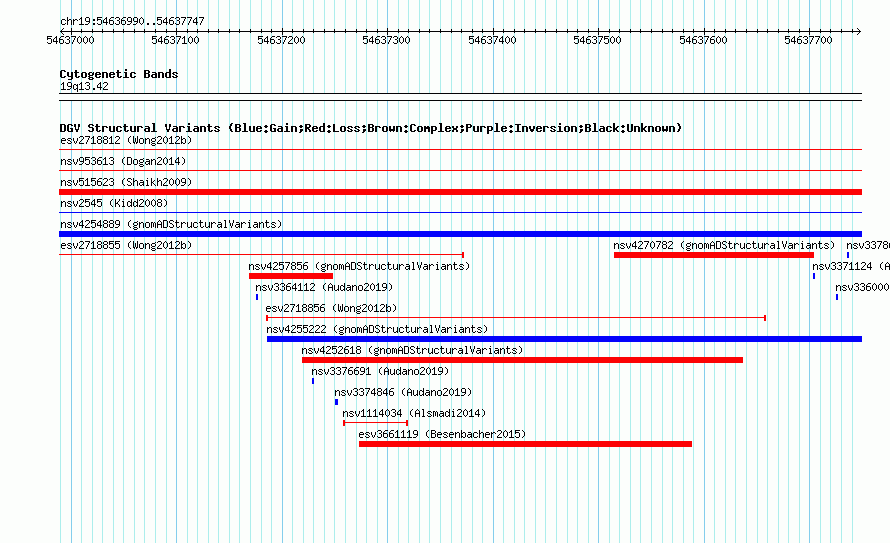Click the nsv4257856 (gnomADStructuralVariants) label
Screen dimensions: 890x543
[x=359, y=266]
